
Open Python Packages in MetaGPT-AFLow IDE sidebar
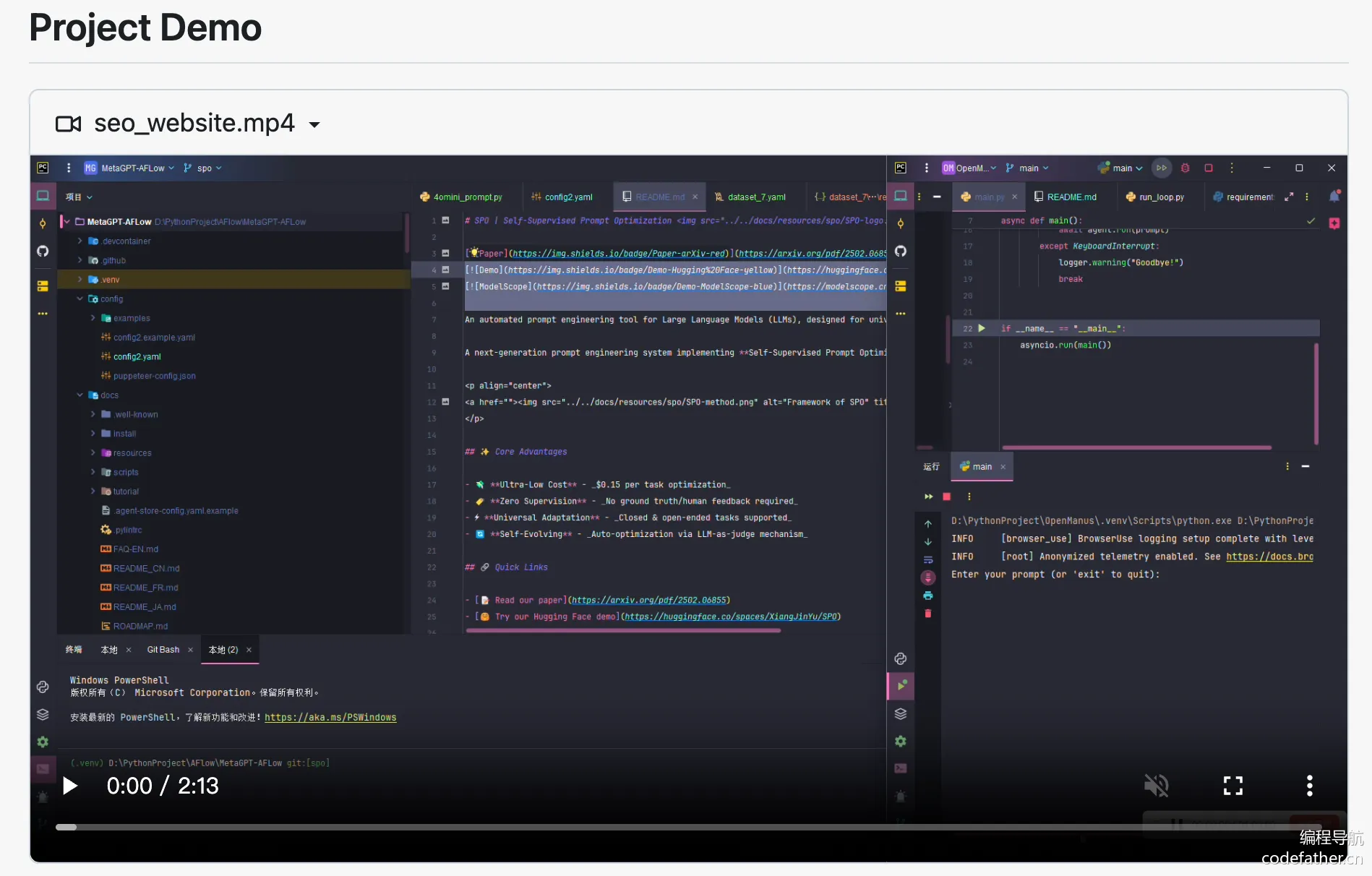43,687
